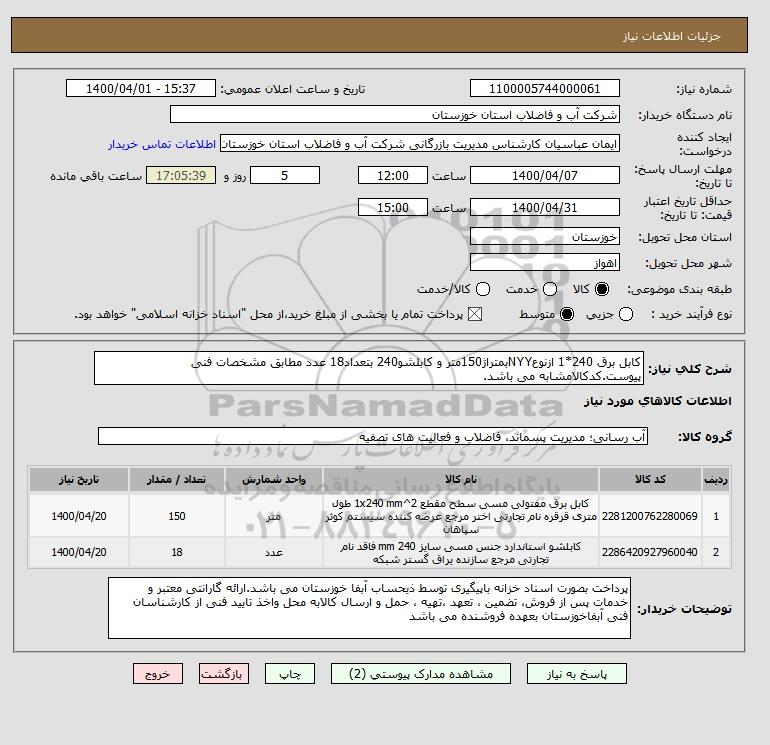Click the خروج exit button
770x745 pixels.
tap(158, 674)
